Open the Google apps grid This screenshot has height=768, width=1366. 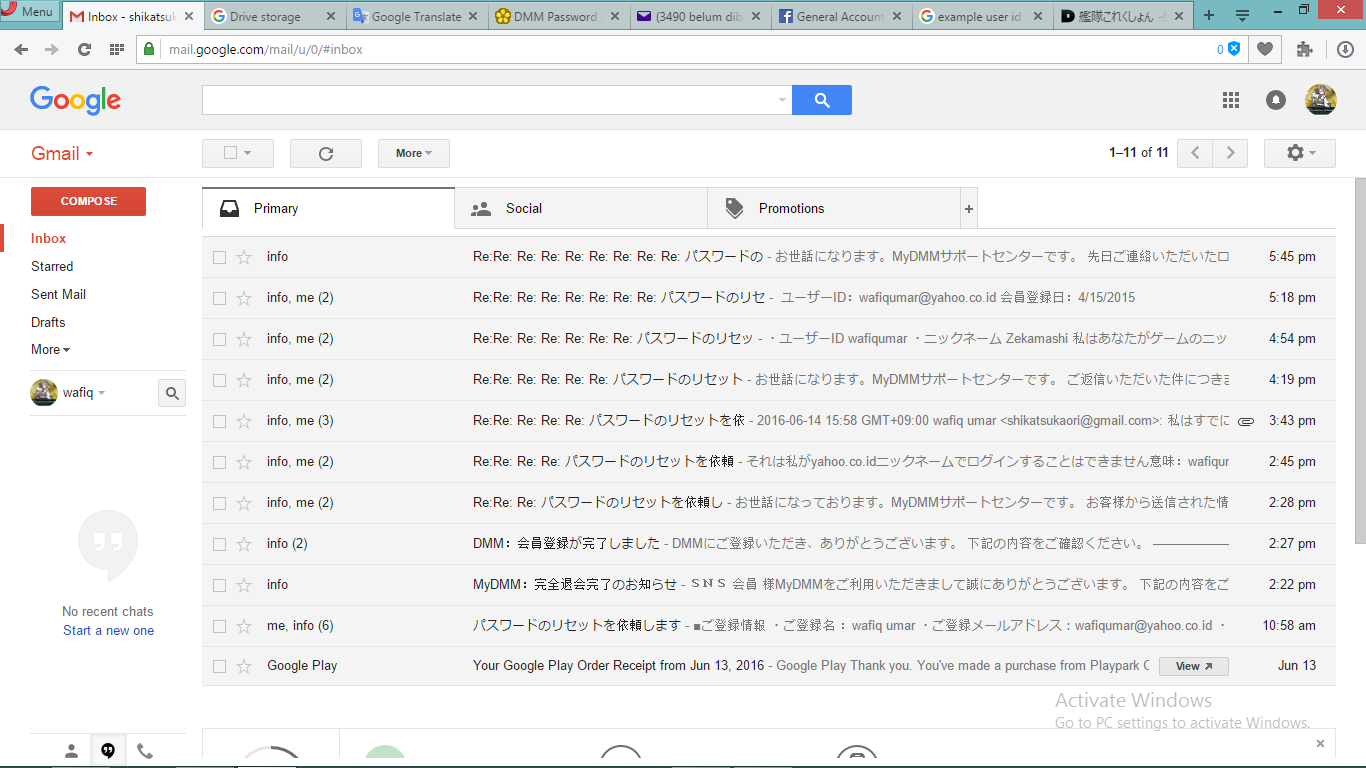click(1231, 100)
